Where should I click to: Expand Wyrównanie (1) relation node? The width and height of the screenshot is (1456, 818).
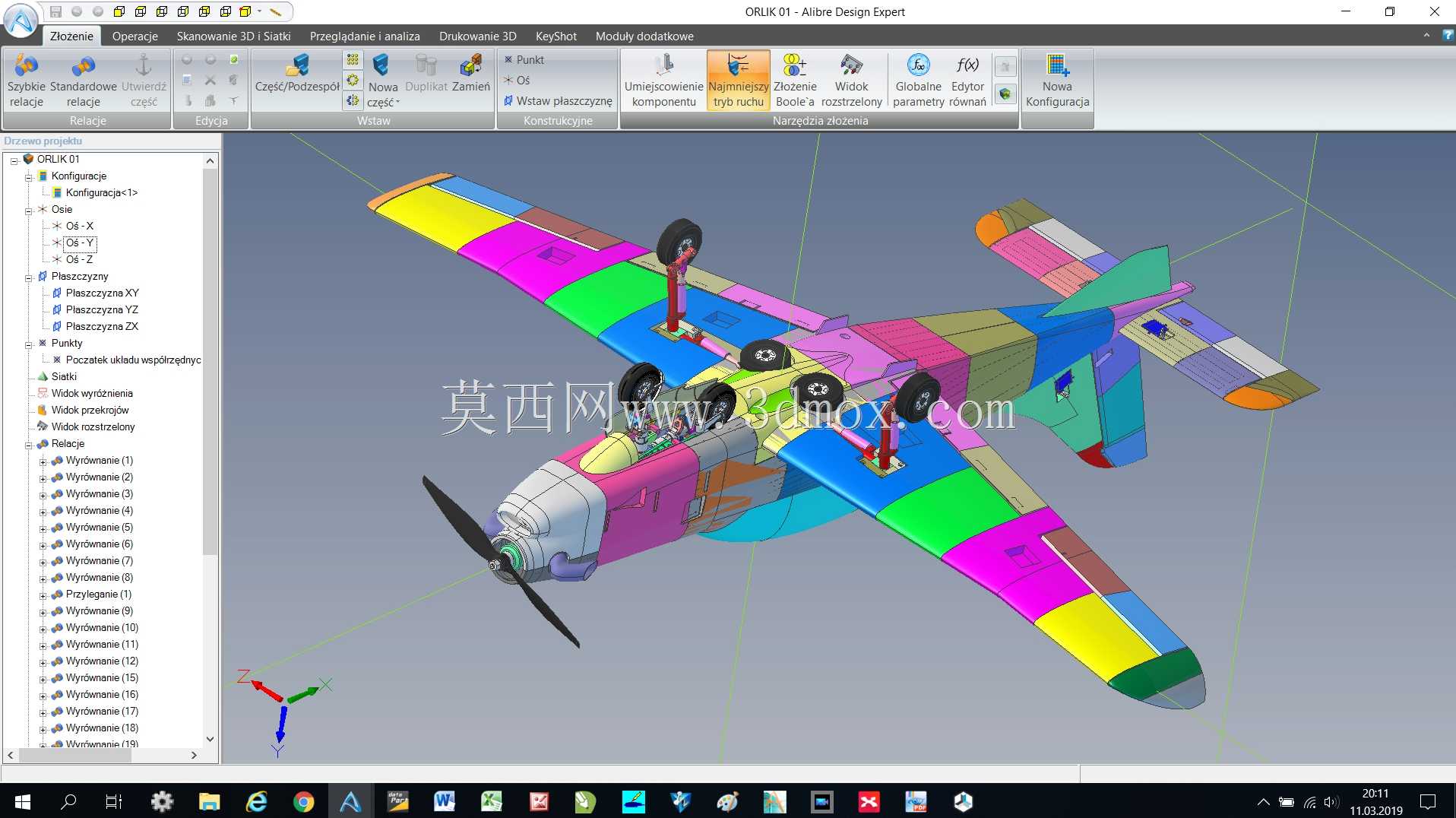coord(43,461)
